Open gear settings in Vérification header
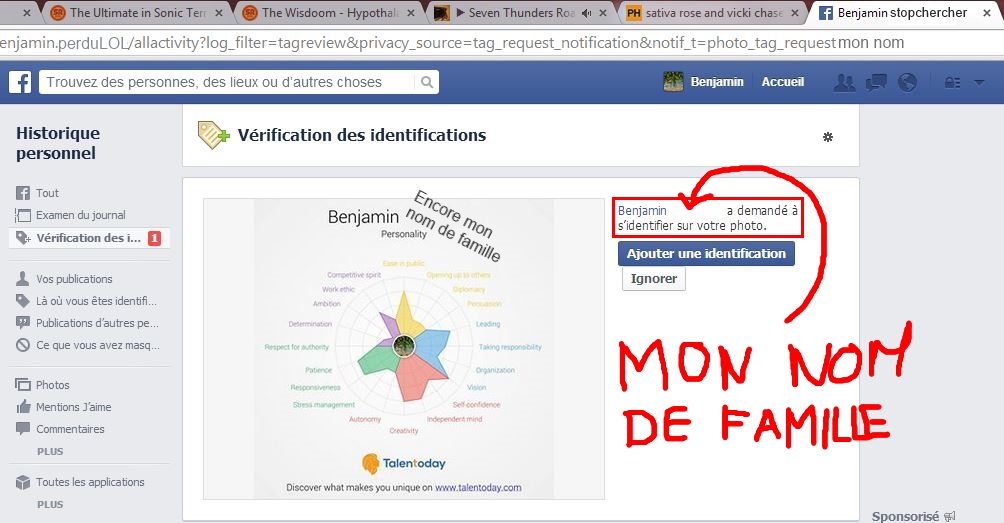The width and height of the screenshot is (1004, 523). click(x=827, y=136)
